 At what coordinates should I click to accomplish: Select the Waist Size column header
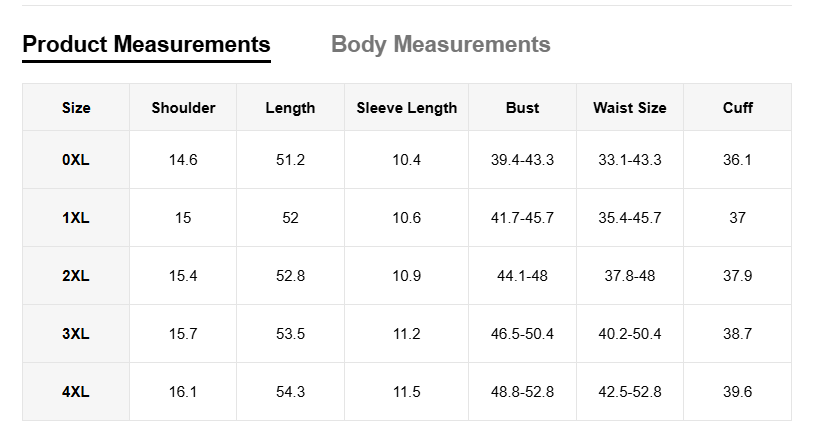coord(629,108)
